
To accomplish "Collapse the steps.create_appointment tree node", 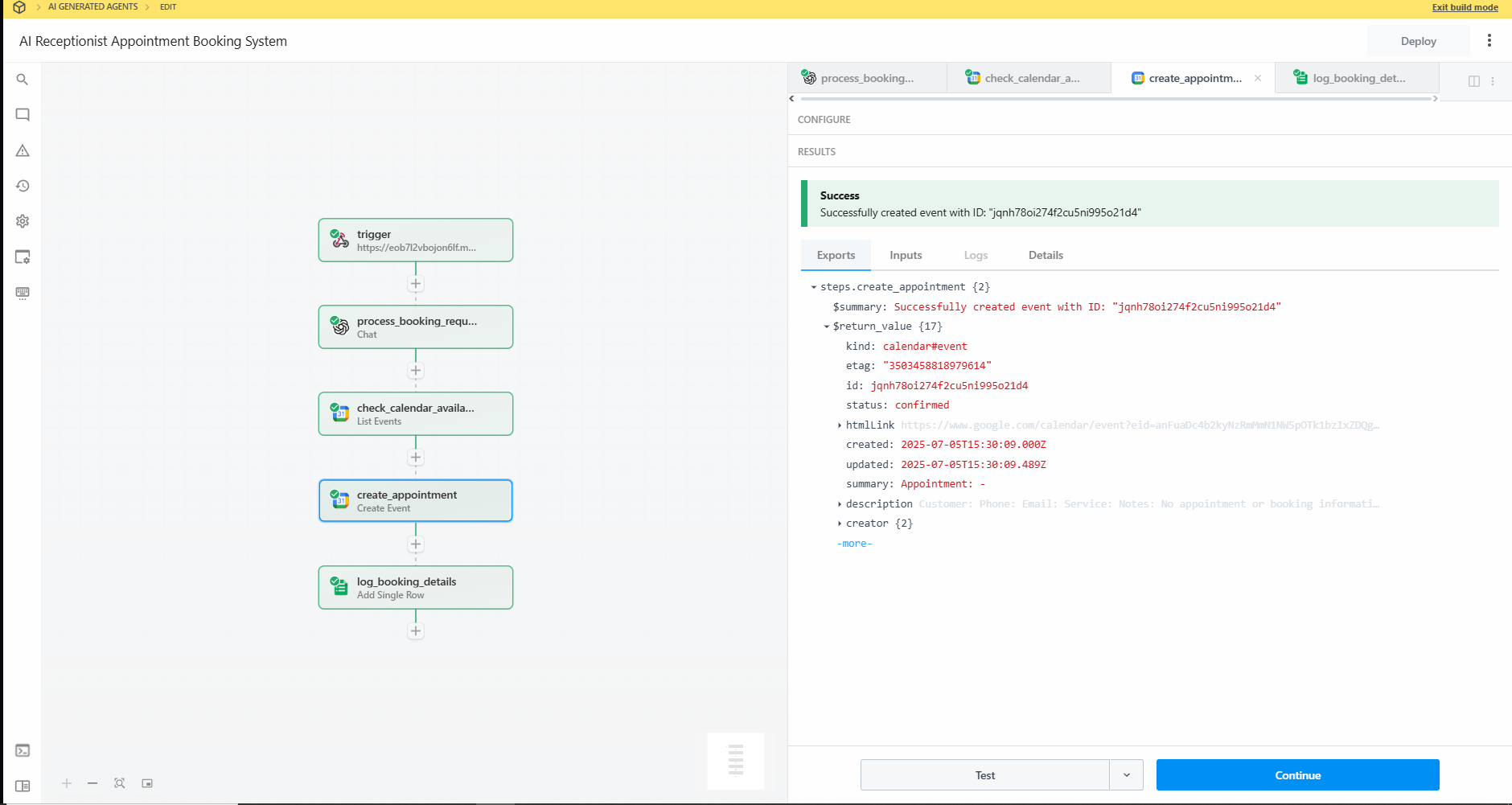I will 814,287.
